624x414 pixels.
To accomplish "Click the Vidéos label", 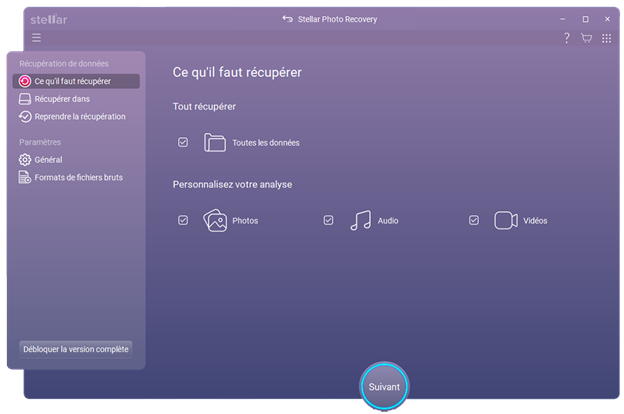I will [x=535, y=221].
